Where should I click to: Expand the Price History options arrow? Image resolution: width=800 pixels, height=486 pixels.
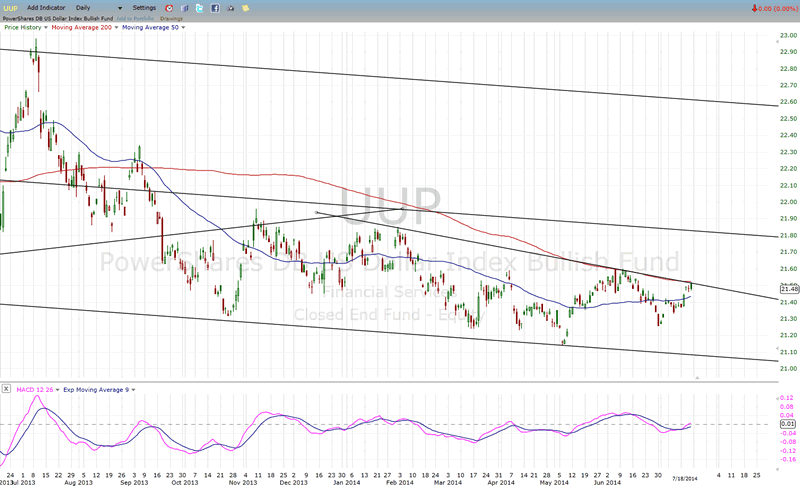pos(46,28)
